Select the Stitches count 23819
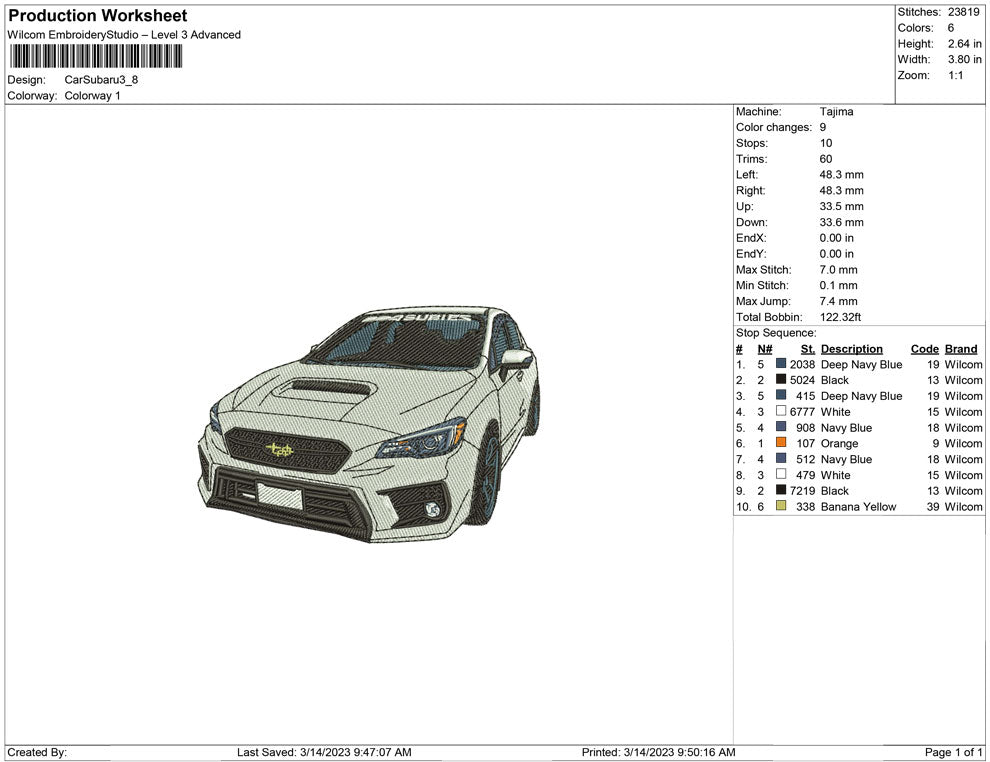The height and width of the screenshot is (762, 990). pos(962,12)
